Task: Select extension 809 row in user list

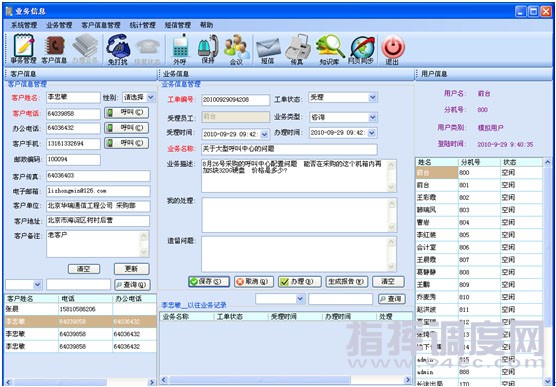Action: click(x=479, y=284)
